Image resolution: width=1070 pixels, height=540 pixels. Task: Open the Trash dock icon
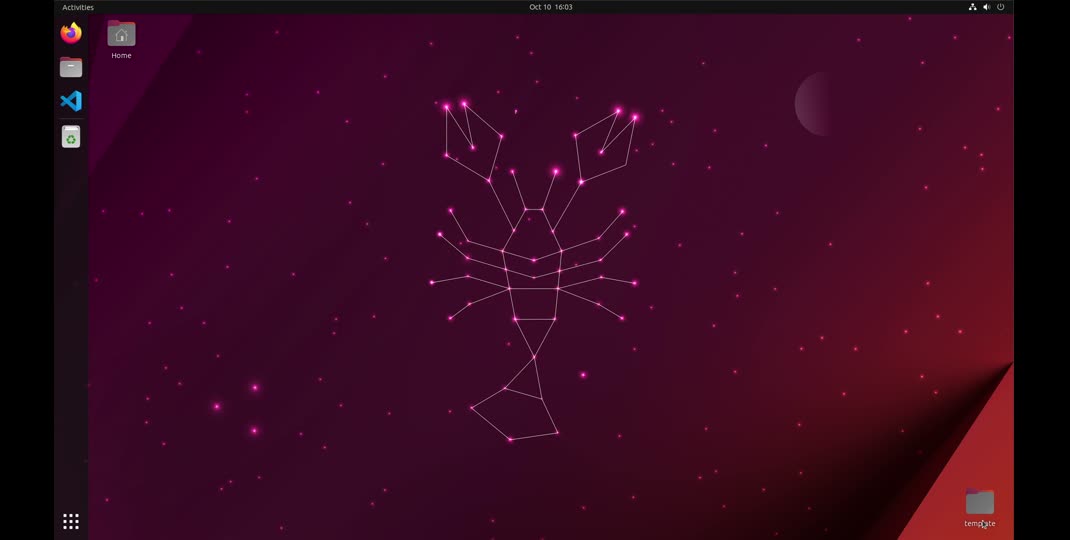point(71,137)
